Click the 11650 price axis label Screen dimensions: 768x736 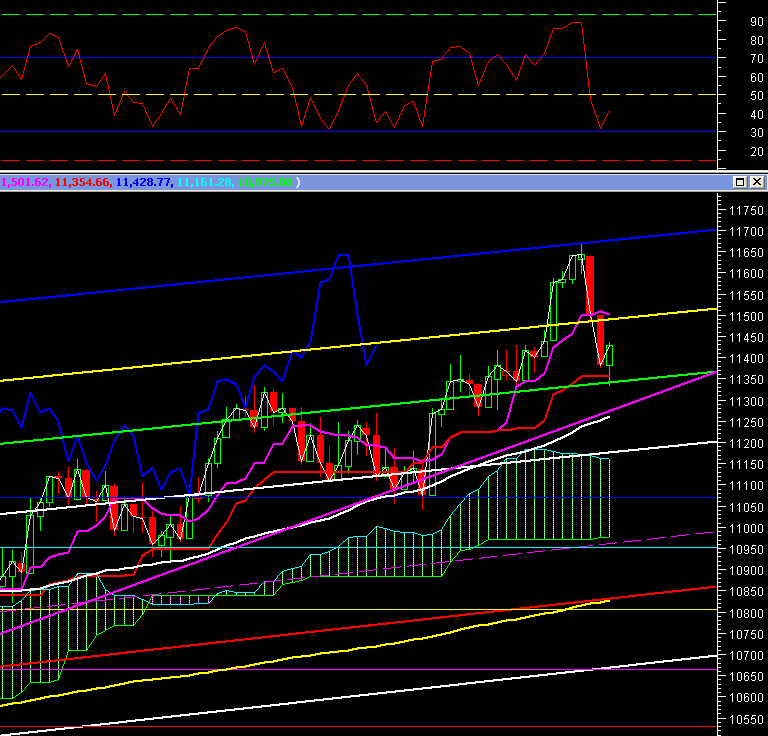pyautogui.click(x=746, y=253)
